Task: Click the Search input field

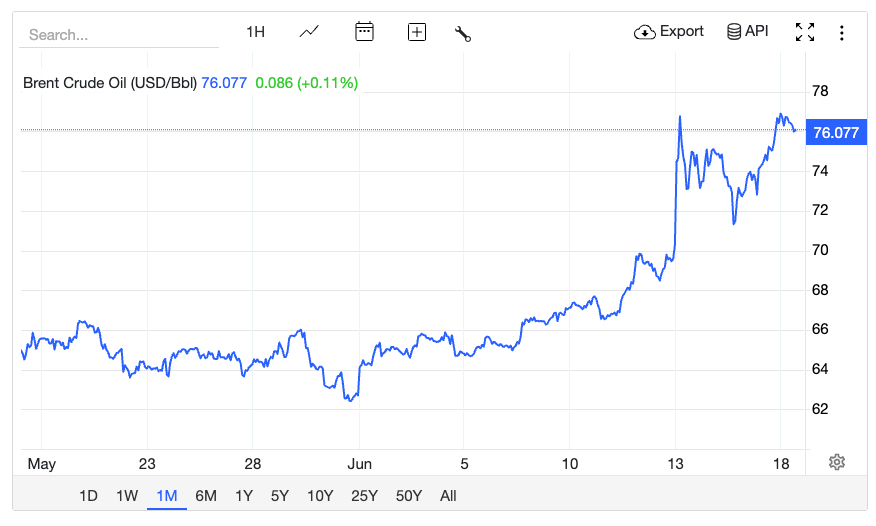Action: 119,34
